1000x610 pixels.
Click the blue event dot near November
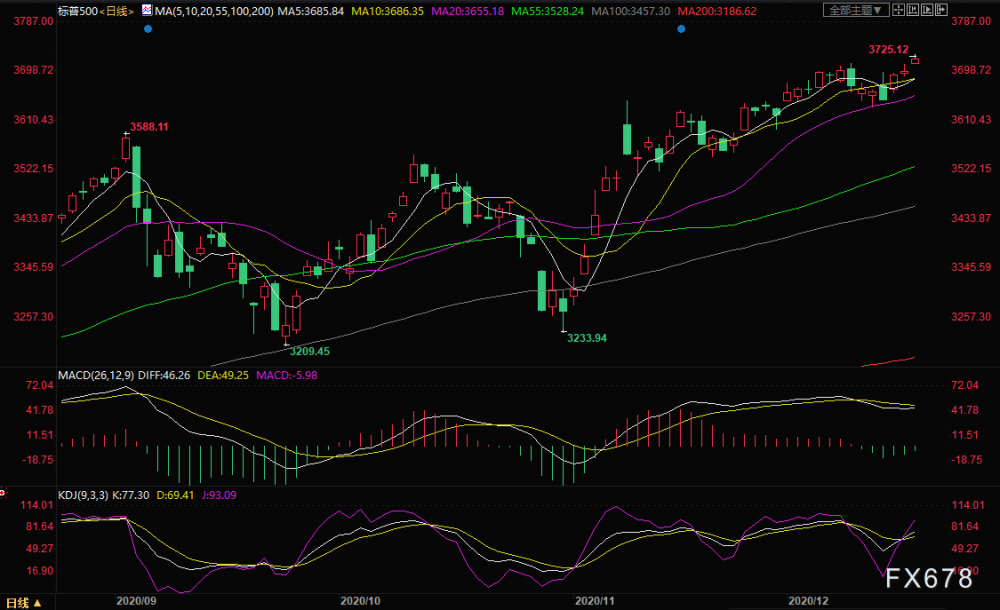pos(681,29)
